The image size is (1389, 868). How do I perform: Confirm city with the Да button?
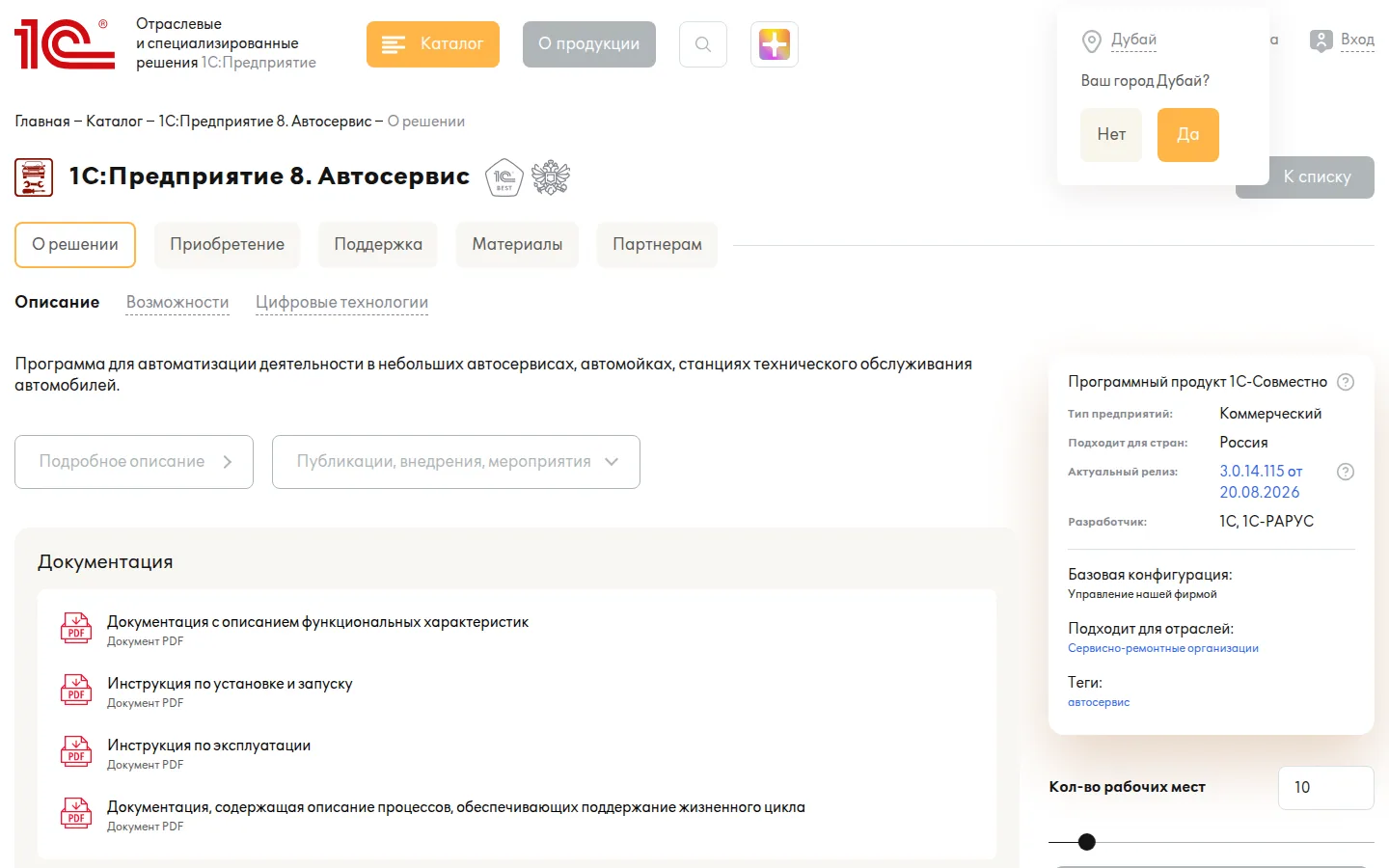(1188, 135)
